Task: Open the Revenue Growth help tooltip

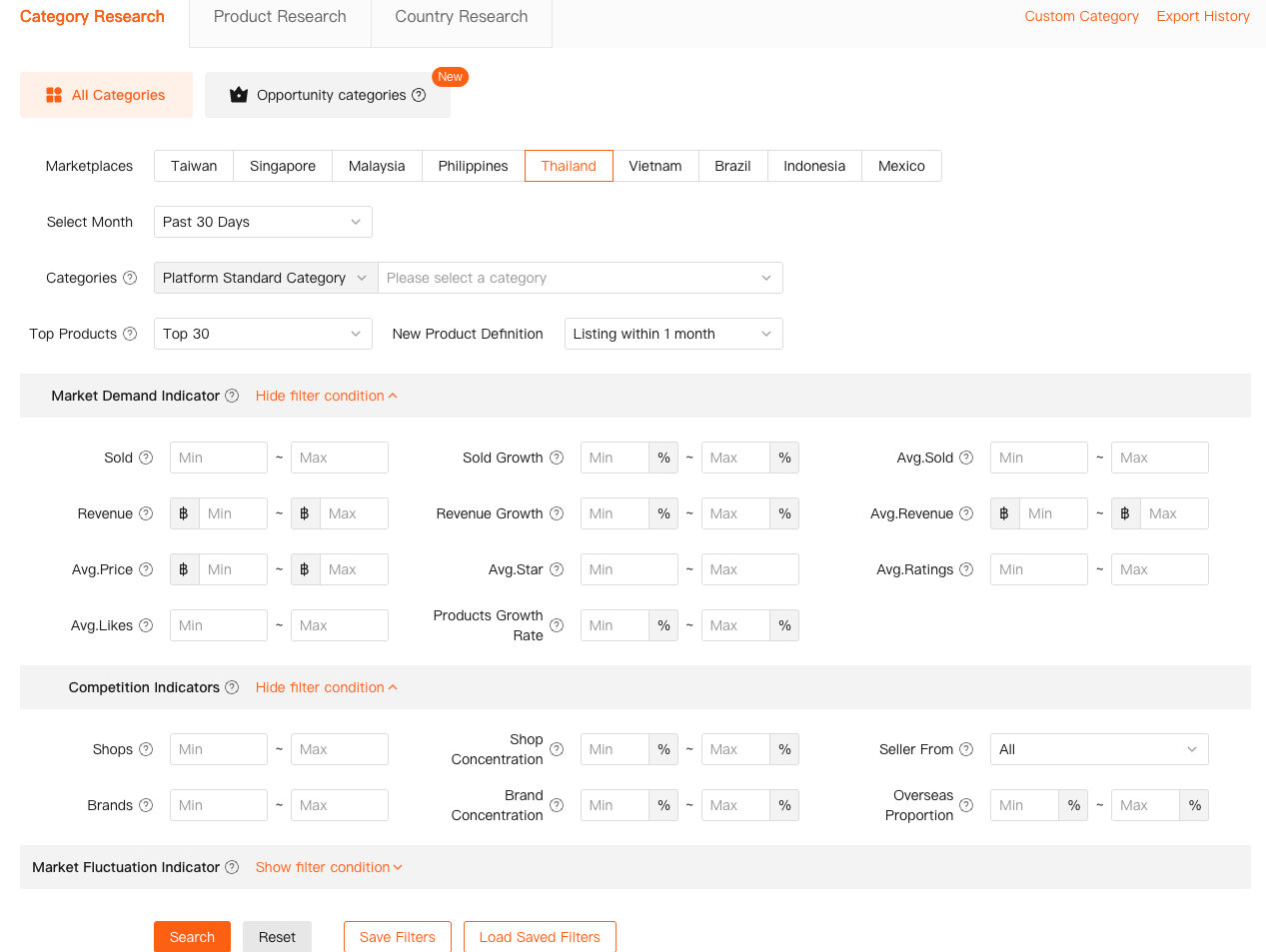Action: click(558, 513)
